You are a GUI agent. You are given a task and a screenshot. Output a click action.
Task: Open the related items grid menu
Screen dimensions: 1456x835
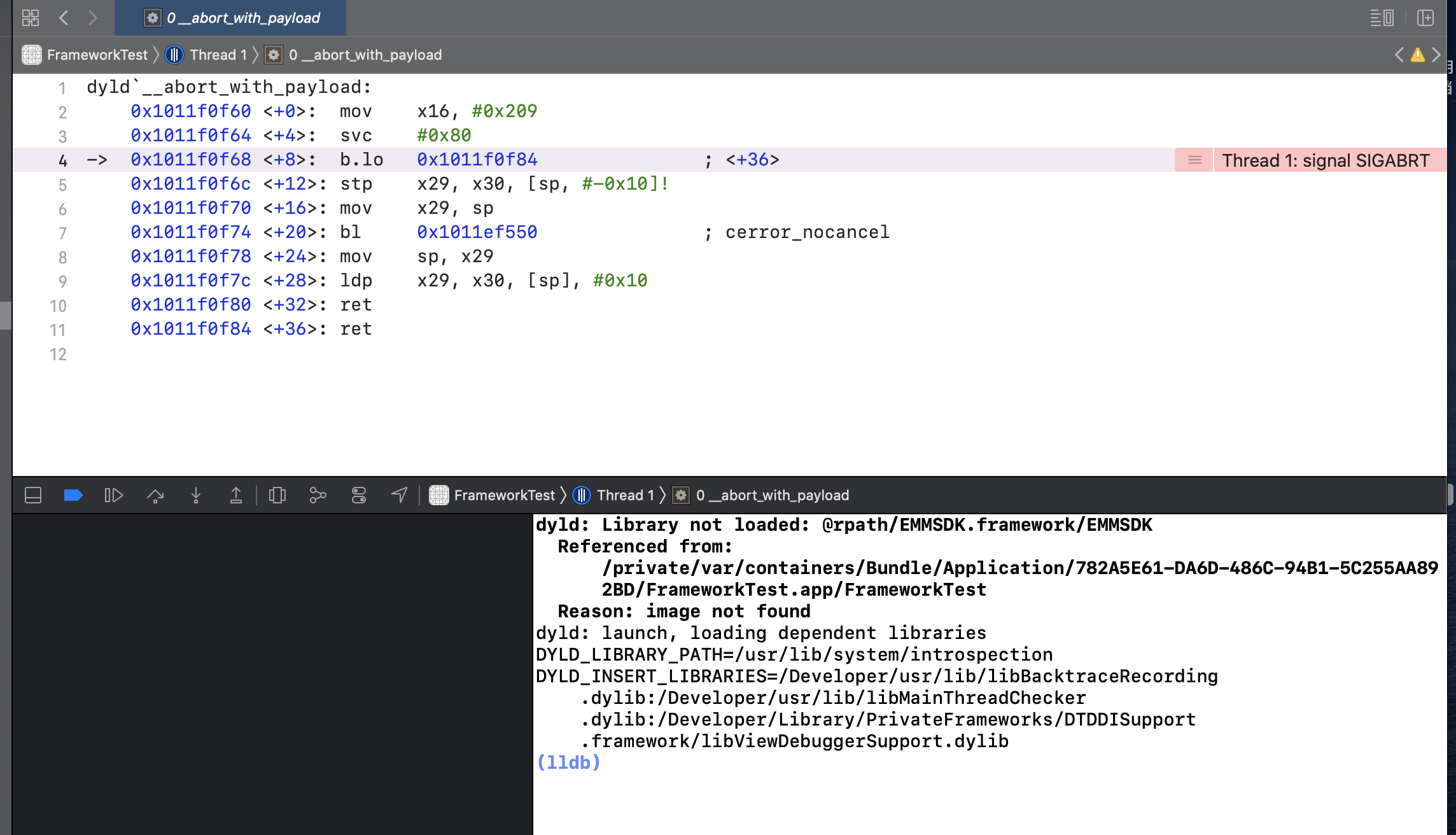(30, 17)
